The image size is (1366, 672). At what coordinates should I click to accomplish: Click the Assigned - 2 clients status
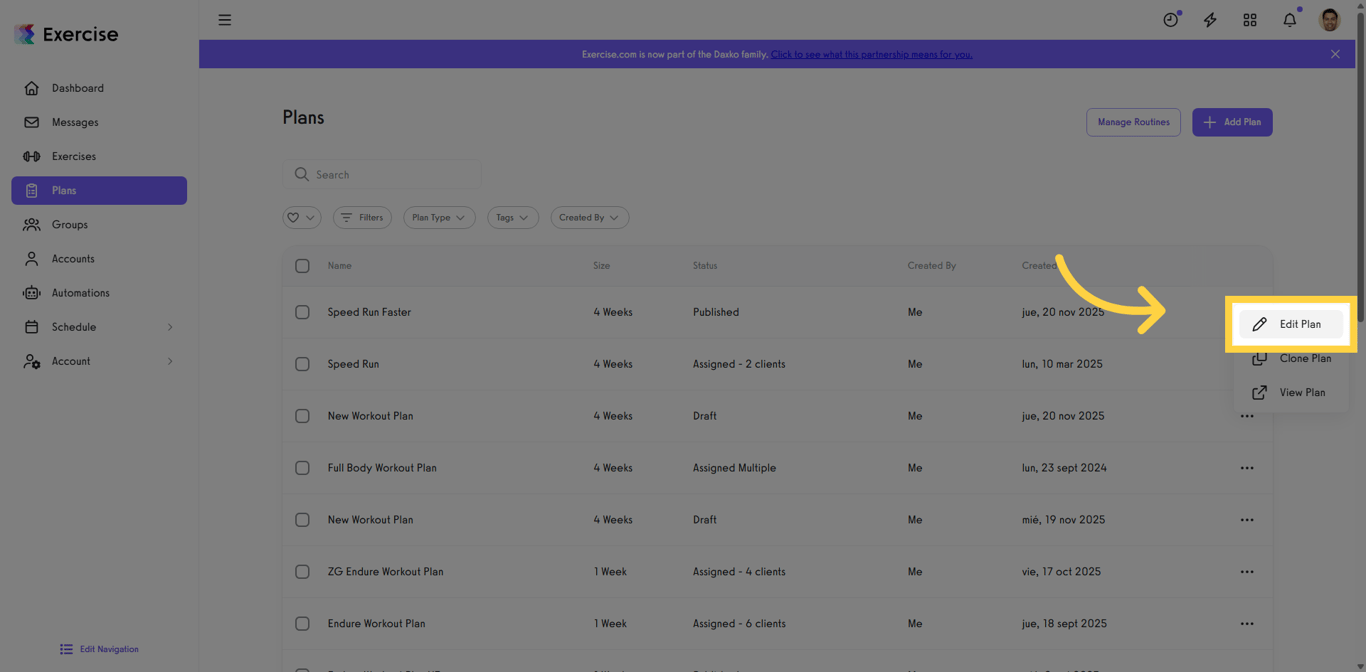click(739, 364)
